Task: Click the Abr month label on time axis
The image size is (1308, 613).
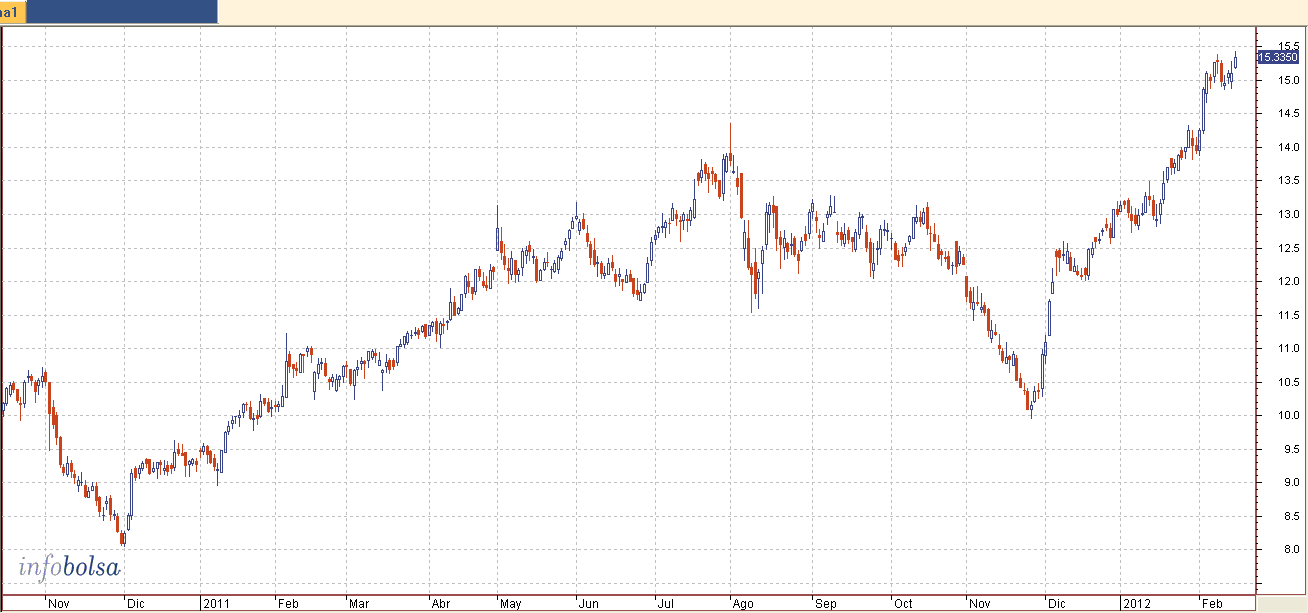Action: [440, 604]
